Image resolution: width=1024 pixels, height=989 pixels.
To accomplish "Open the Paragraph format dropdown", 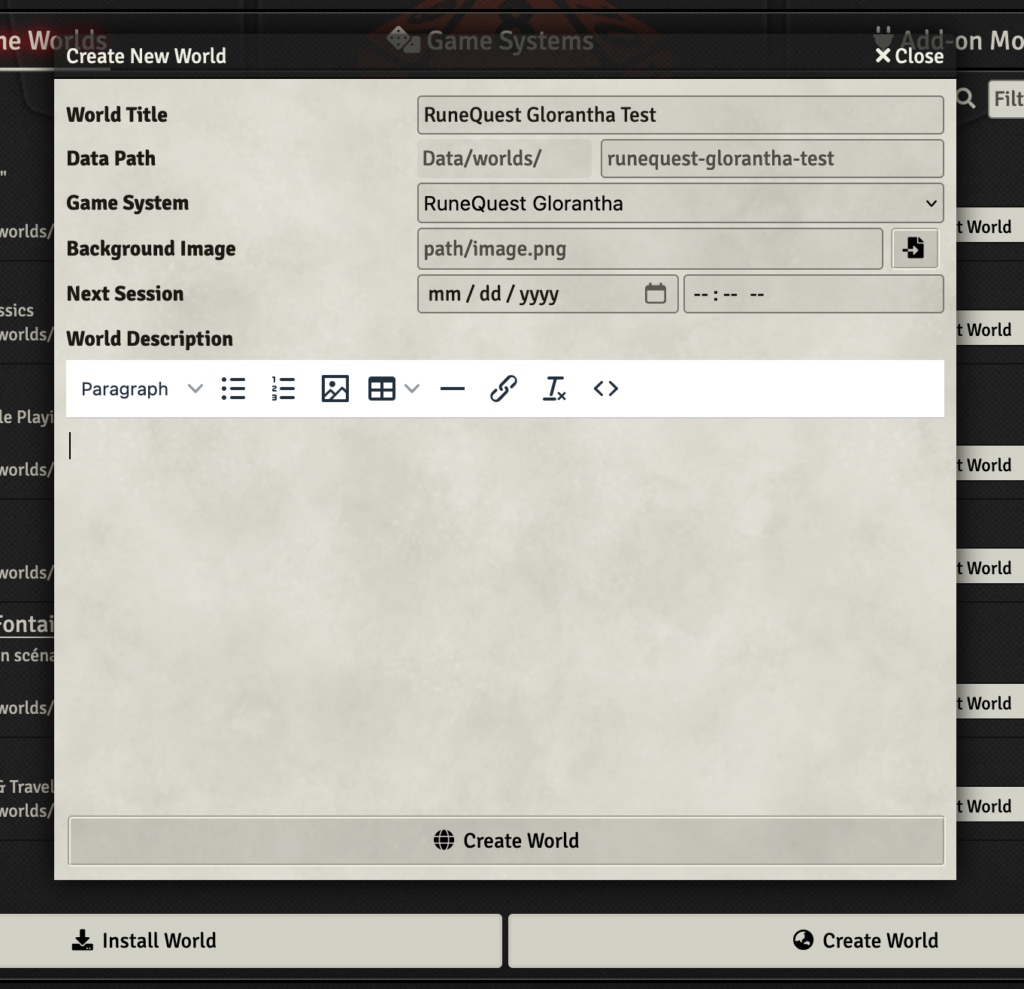I will click(x=141, y=389).
